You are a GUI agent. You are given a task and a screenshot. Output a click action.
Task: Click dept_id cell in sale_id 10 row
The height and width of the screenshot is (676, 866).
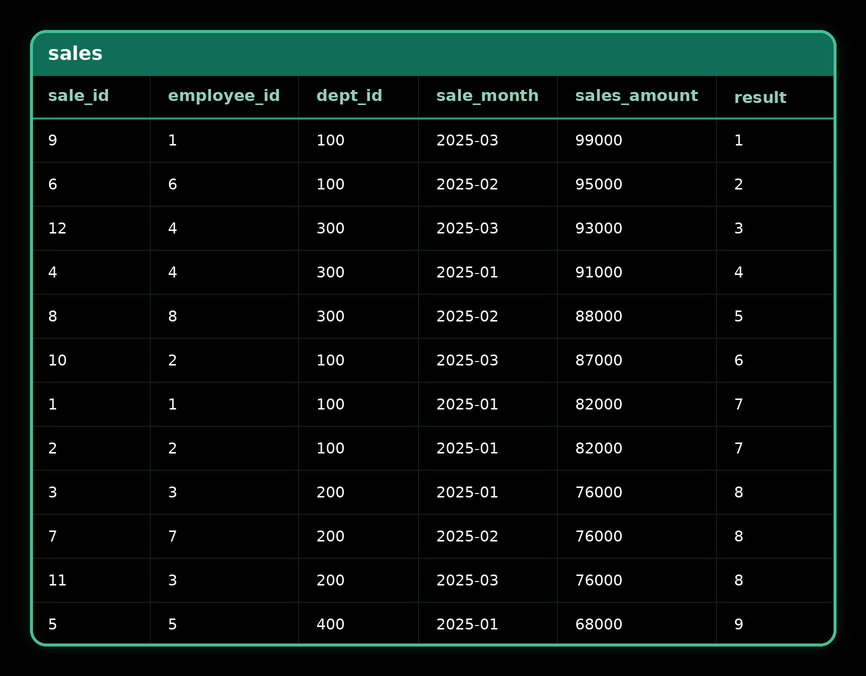330,360
